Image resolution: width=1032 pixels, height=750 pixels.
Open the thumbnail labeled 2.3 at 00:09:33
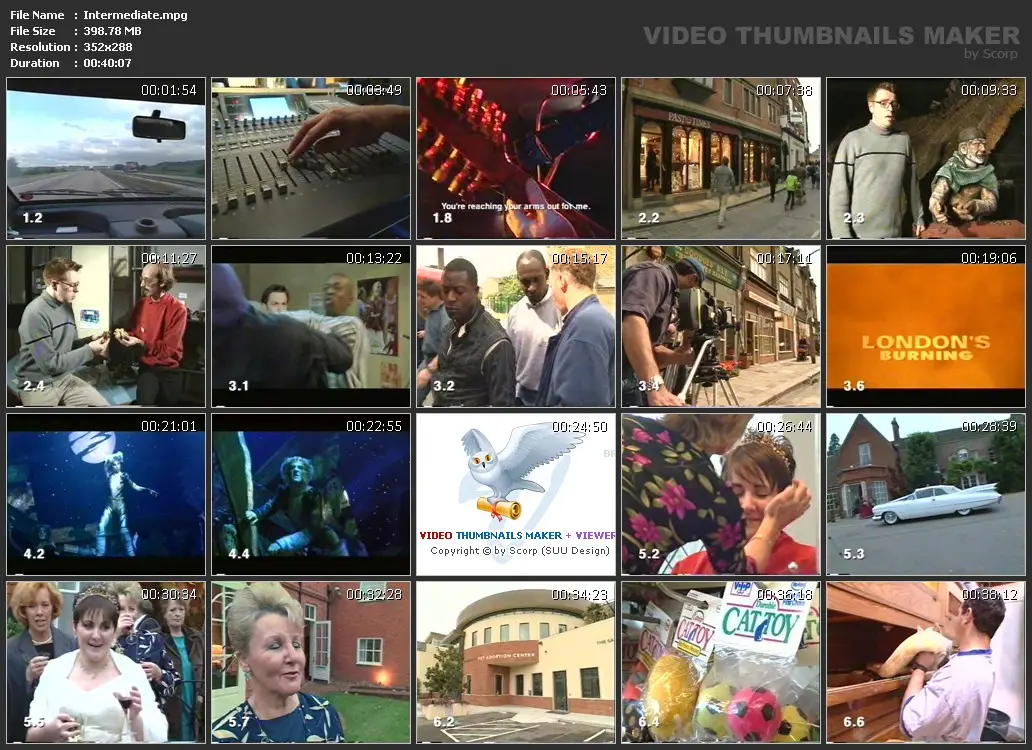point(926,159)
